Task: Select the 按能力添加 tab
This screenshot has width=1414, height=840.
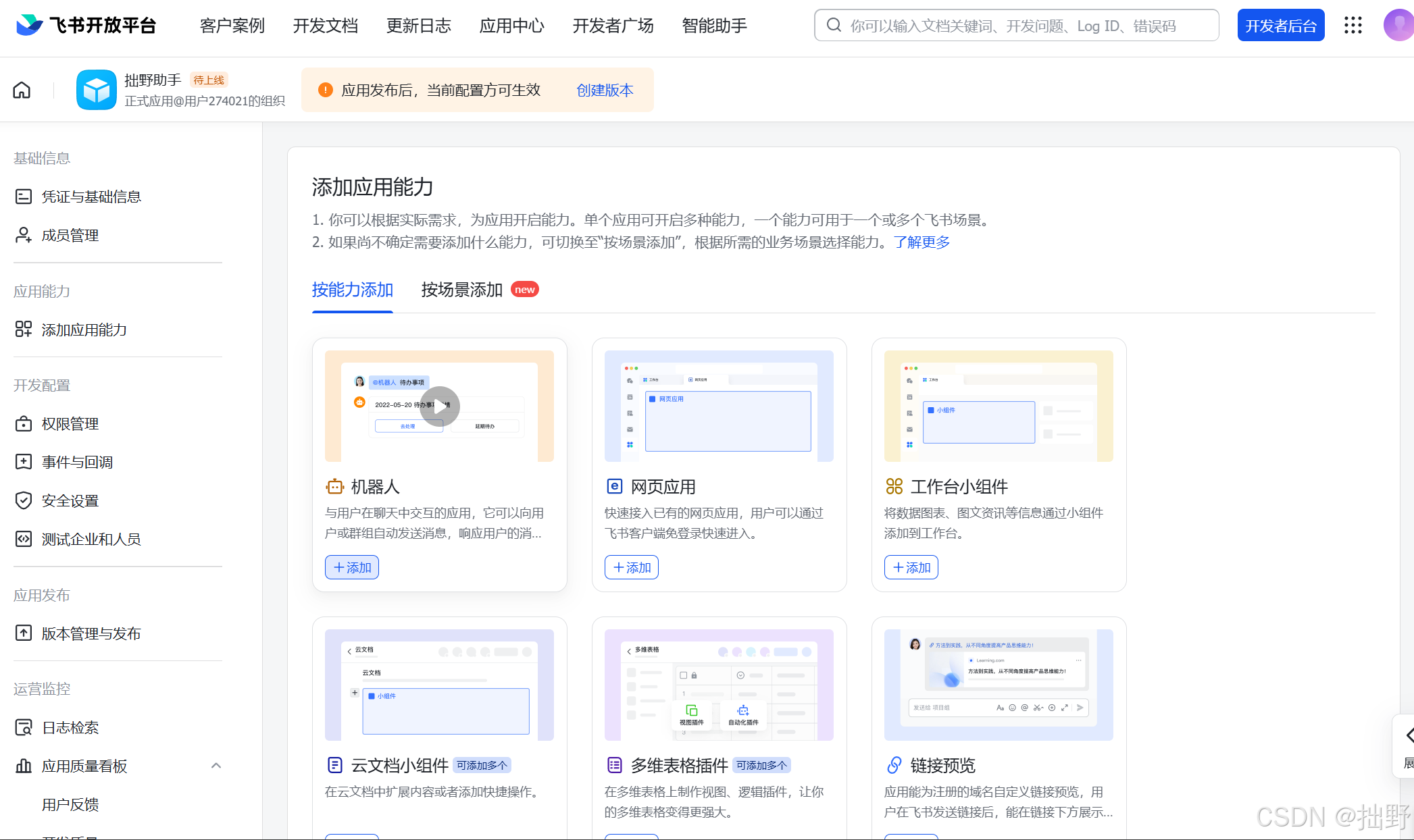Action: (x=352, y=290)
